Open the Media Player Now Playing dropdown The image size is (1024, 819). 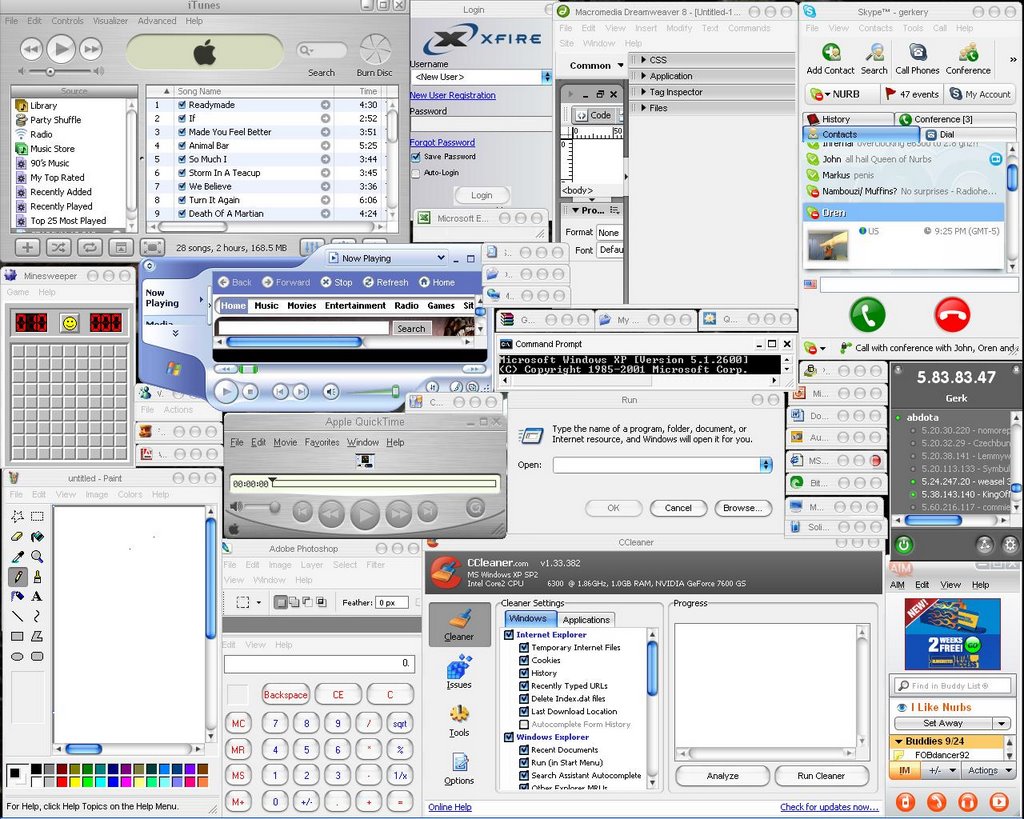441,258
